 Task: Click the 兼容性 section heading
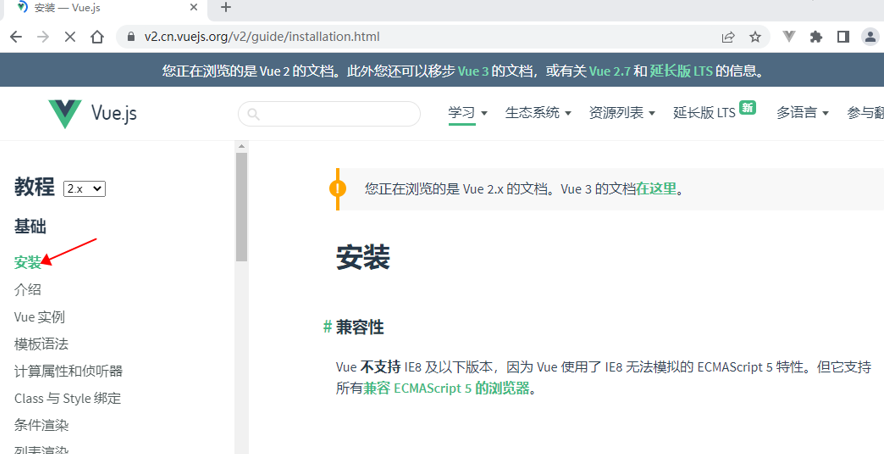[x=360, y=327]
